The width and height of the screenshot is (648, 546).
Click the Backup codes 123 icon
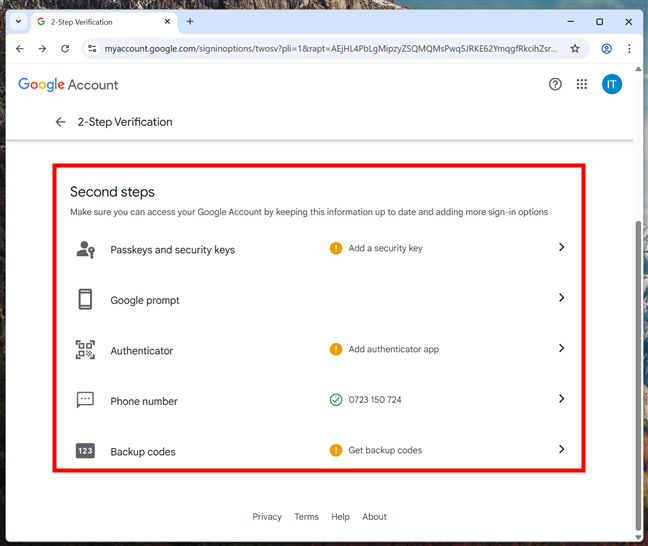[85, 451]
